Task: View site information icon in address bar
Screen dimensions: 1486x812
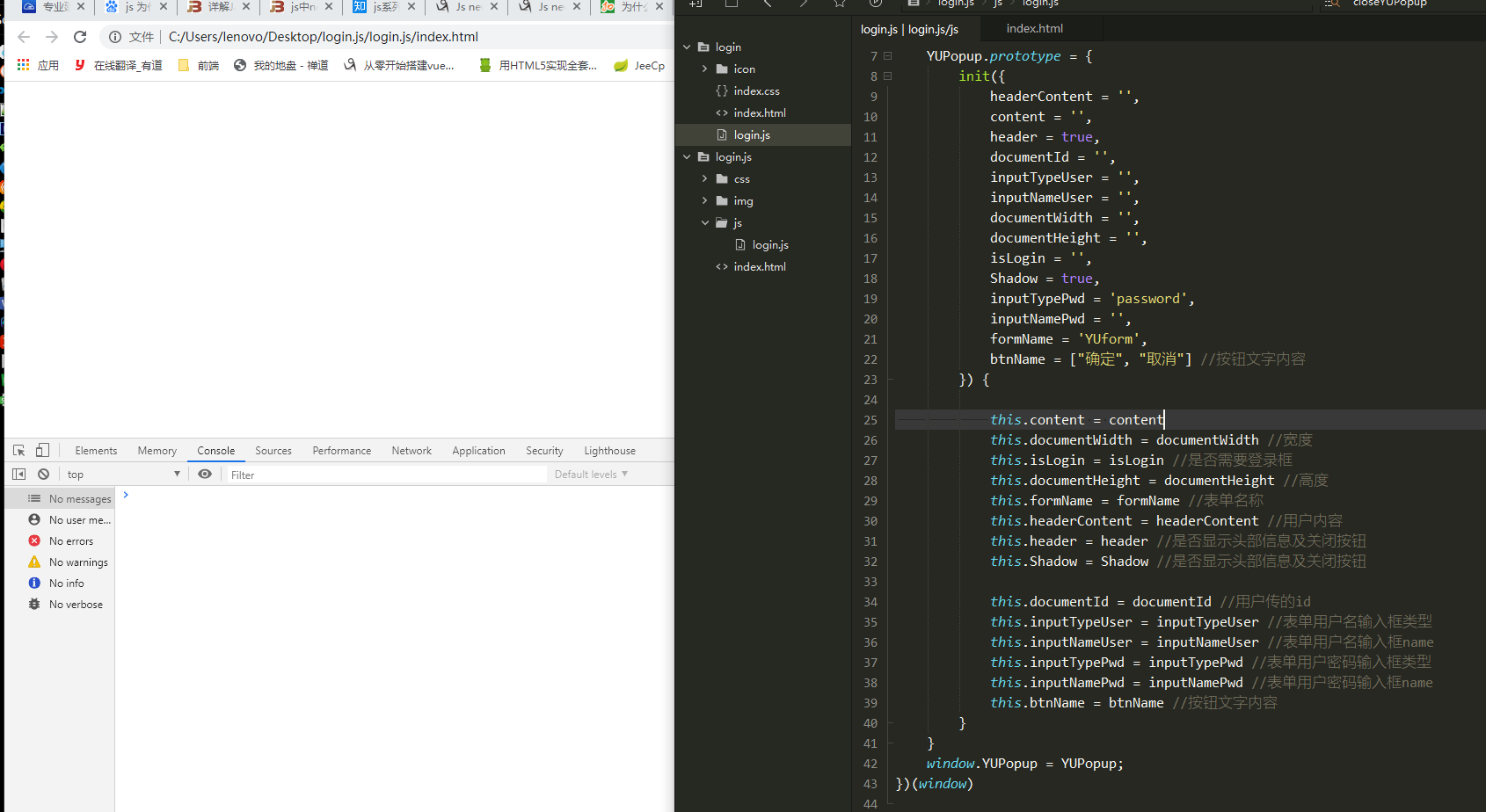Action: pyautogui.click(x=115, y=37)
